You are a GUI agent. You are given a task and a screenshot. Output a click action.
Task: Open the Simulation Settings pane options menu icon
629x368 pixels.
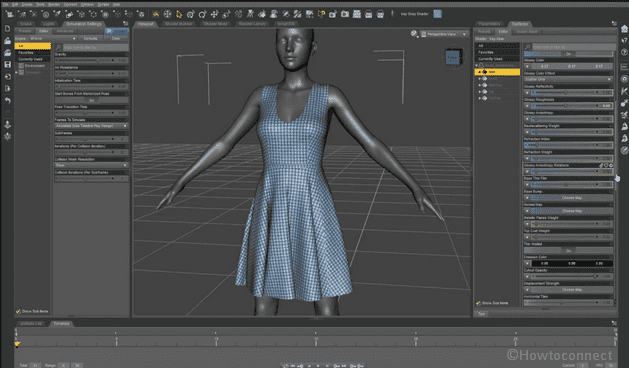click(126, 24)
